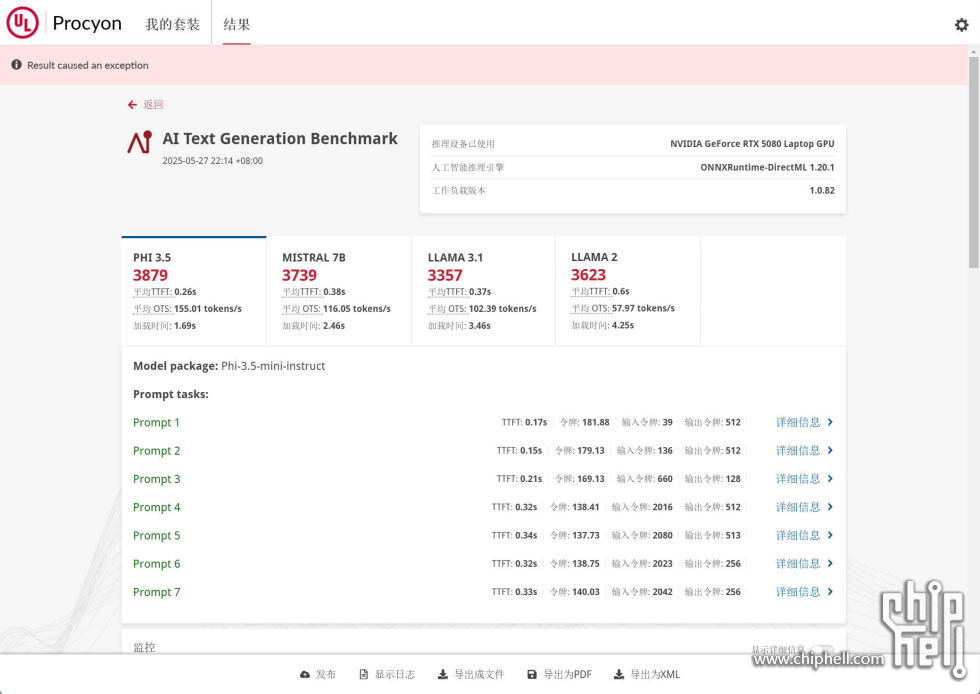This screenshot has height=694, width=980.
Task: Switch to the 我的套装 tab
Action: (172, 24)
